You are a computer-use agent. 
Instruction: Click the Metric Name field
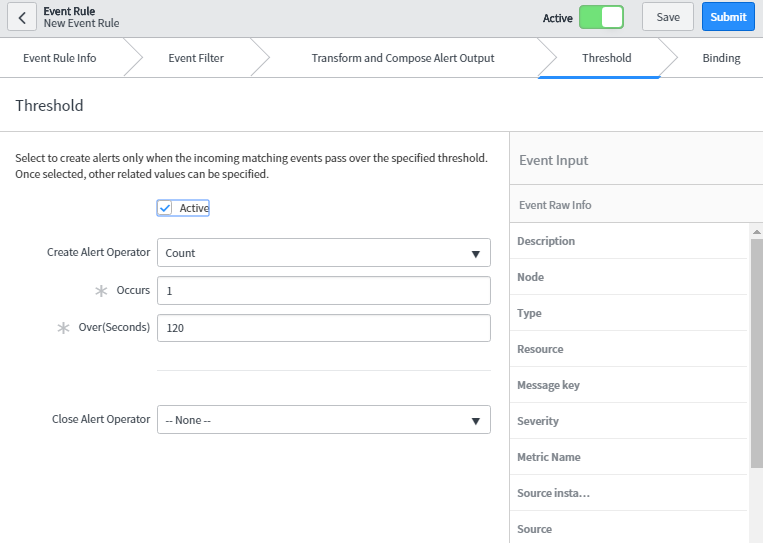point(549,457)
